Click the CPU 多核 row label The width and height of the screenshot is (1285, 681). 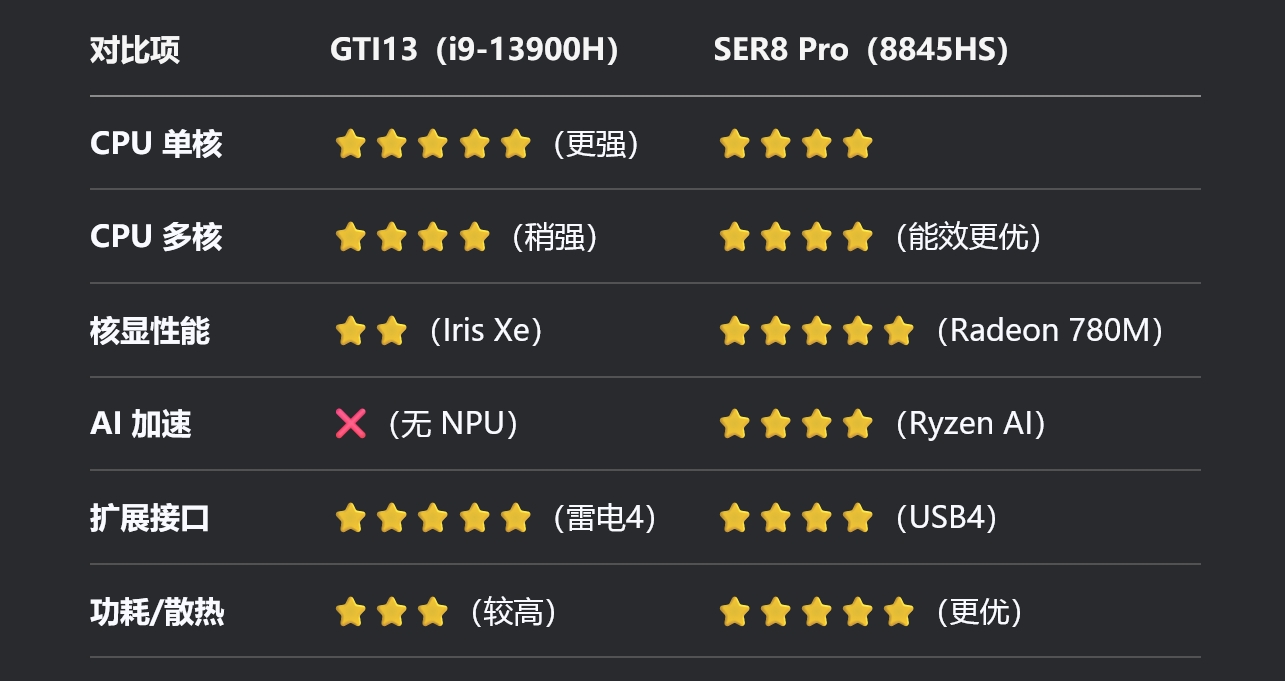coord(156,237)
